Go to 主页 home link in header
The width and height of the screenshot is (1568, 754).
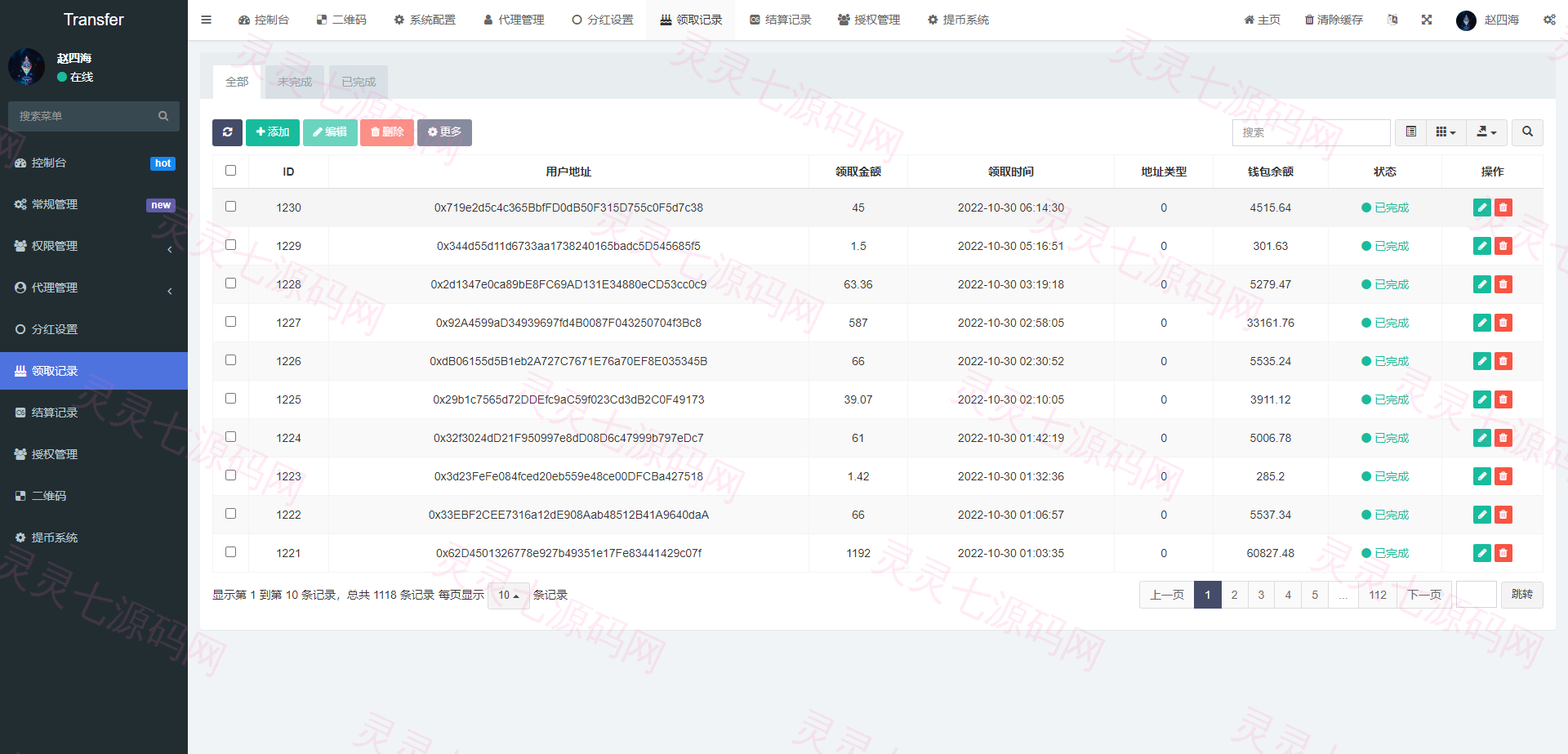point(1262,20)
